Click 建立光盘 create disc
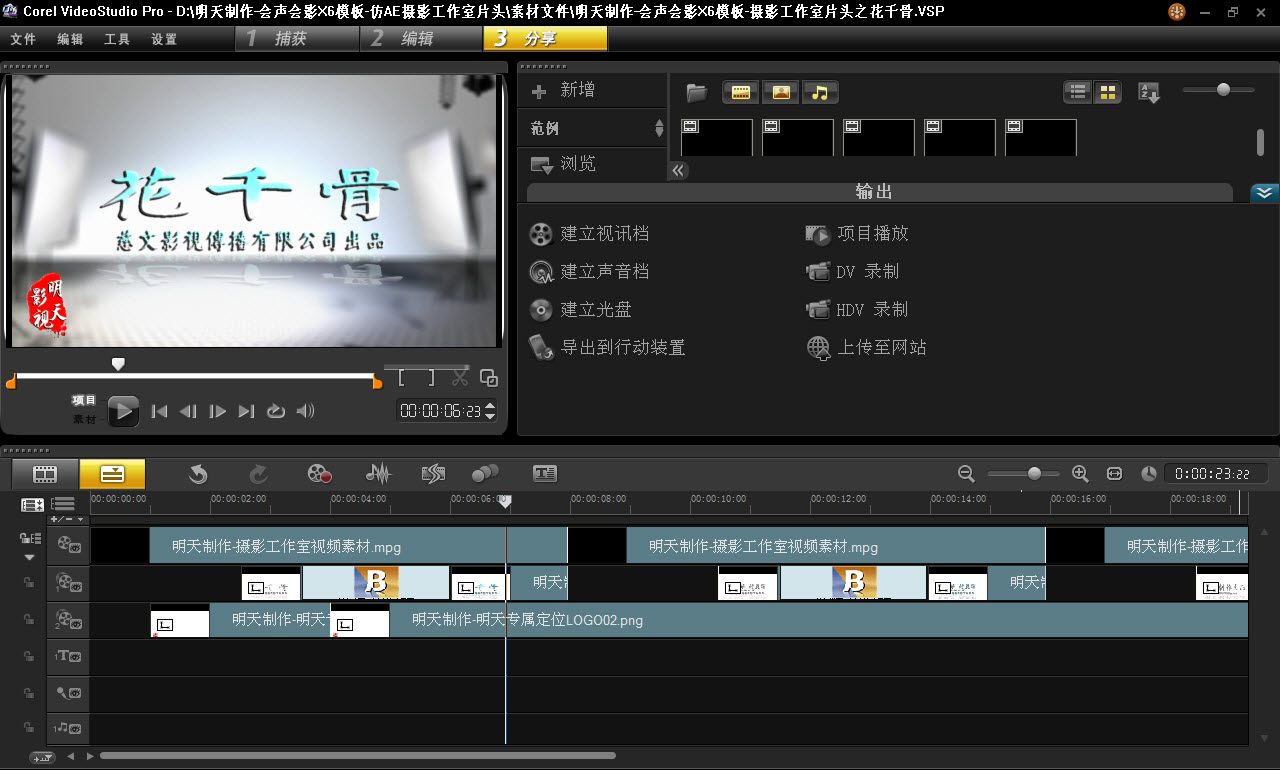Image resolution: width=1280 pixels, height=770 pixels. (581, 310)
